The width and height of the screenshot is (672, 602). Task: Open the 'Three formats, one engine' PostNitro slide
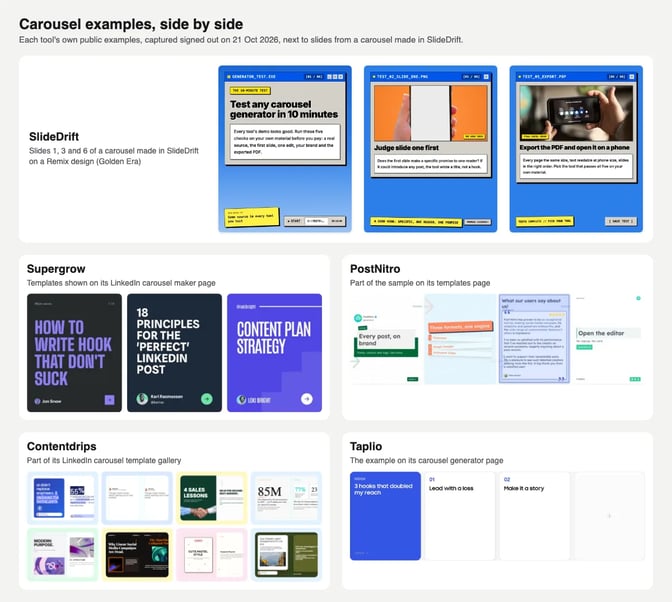tap(460, 338)
